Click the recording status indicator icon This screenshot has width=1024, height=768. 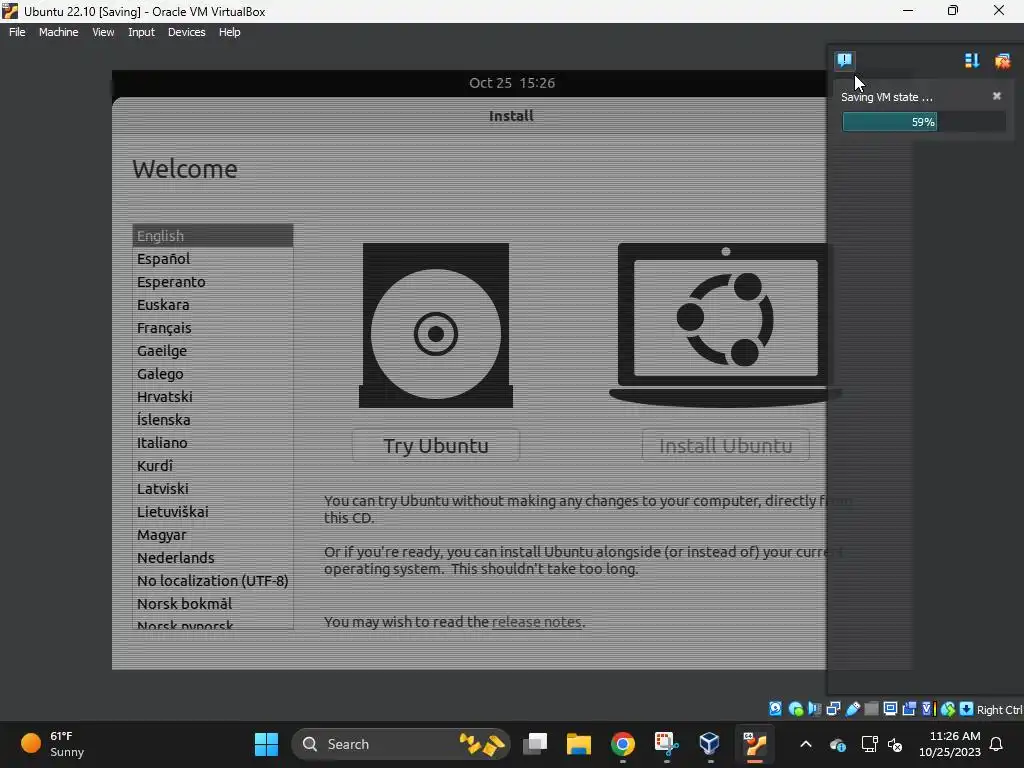(909, 709)
